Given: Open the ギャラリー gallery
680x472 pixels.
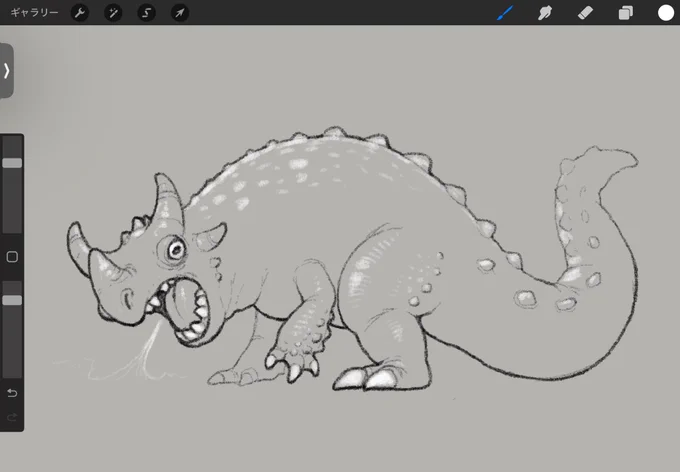Looking at the screenshot, I should (34, 13).
